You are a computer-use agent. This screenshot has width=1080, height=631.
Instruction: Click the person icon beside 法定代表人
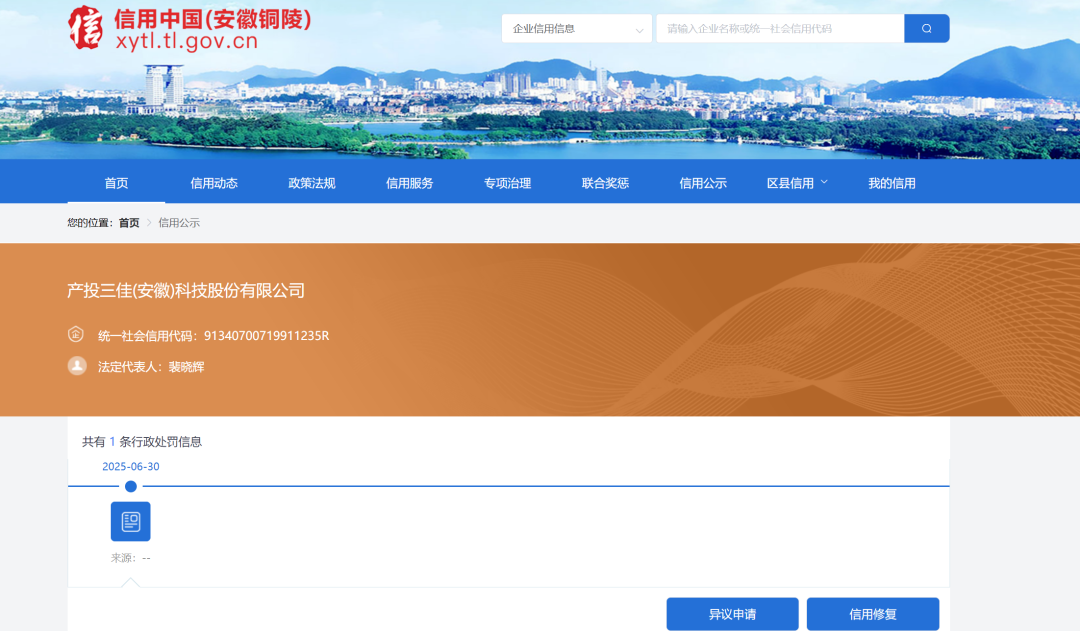tap(77, 365)
